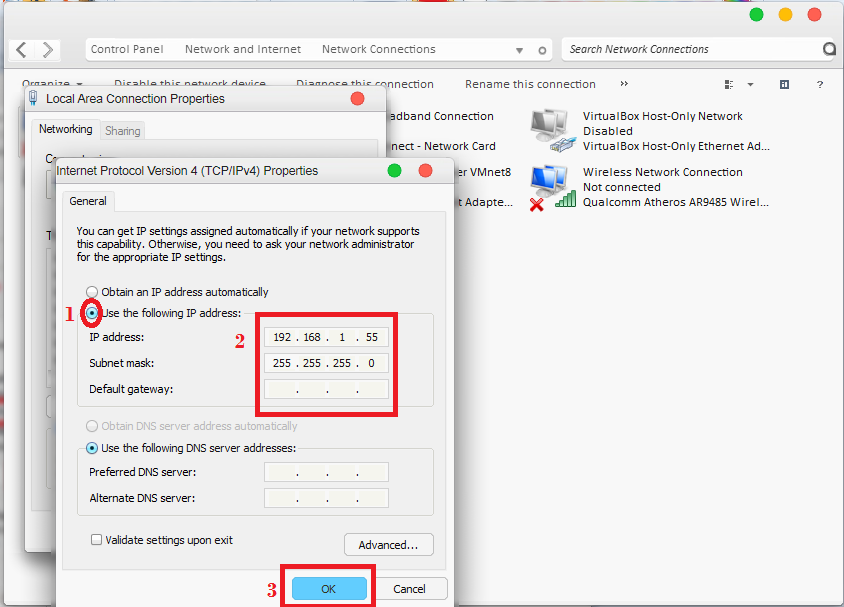
Task: Expand the hidden toolbar commands chevron
Action: 623,84
